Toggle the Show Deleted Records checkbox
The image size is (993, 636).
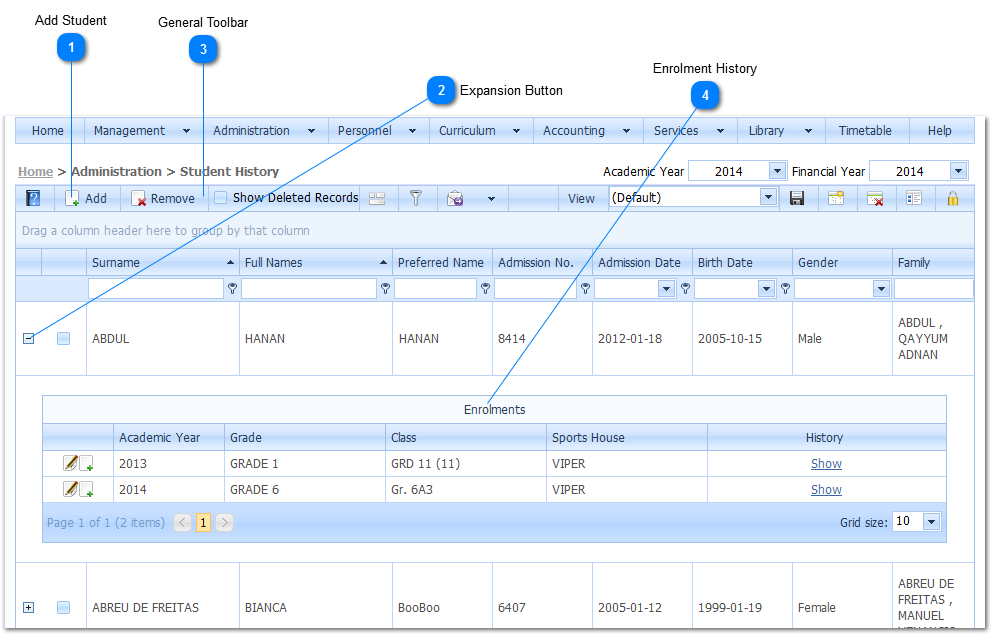[221, 198]
